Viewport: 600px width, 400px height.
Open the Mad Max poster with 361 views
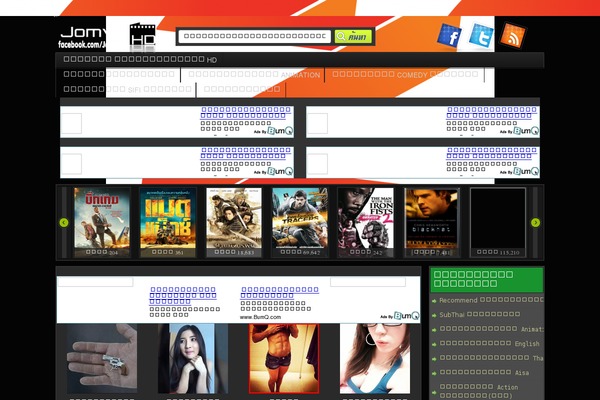tap(168, 222)
